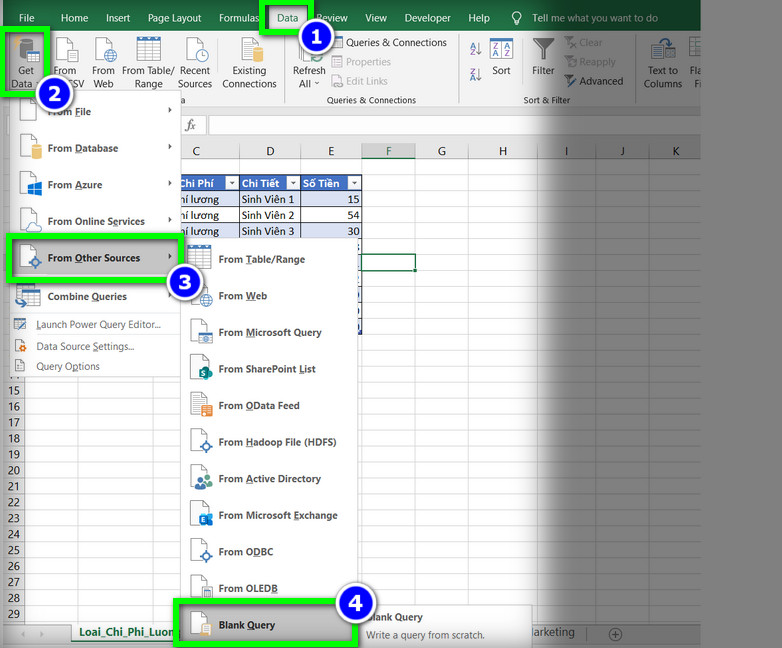Open Advanced filter options
This screenshot has height=648, width=782.
pyautogui.click(x=594, y=81)
